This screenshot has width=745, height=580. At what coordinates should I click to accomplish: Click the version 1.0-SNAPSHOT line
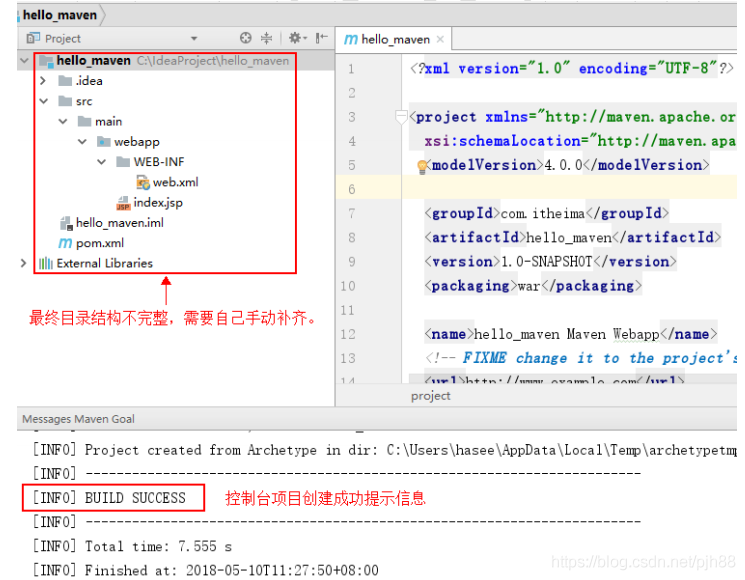[x=550, y=261]
